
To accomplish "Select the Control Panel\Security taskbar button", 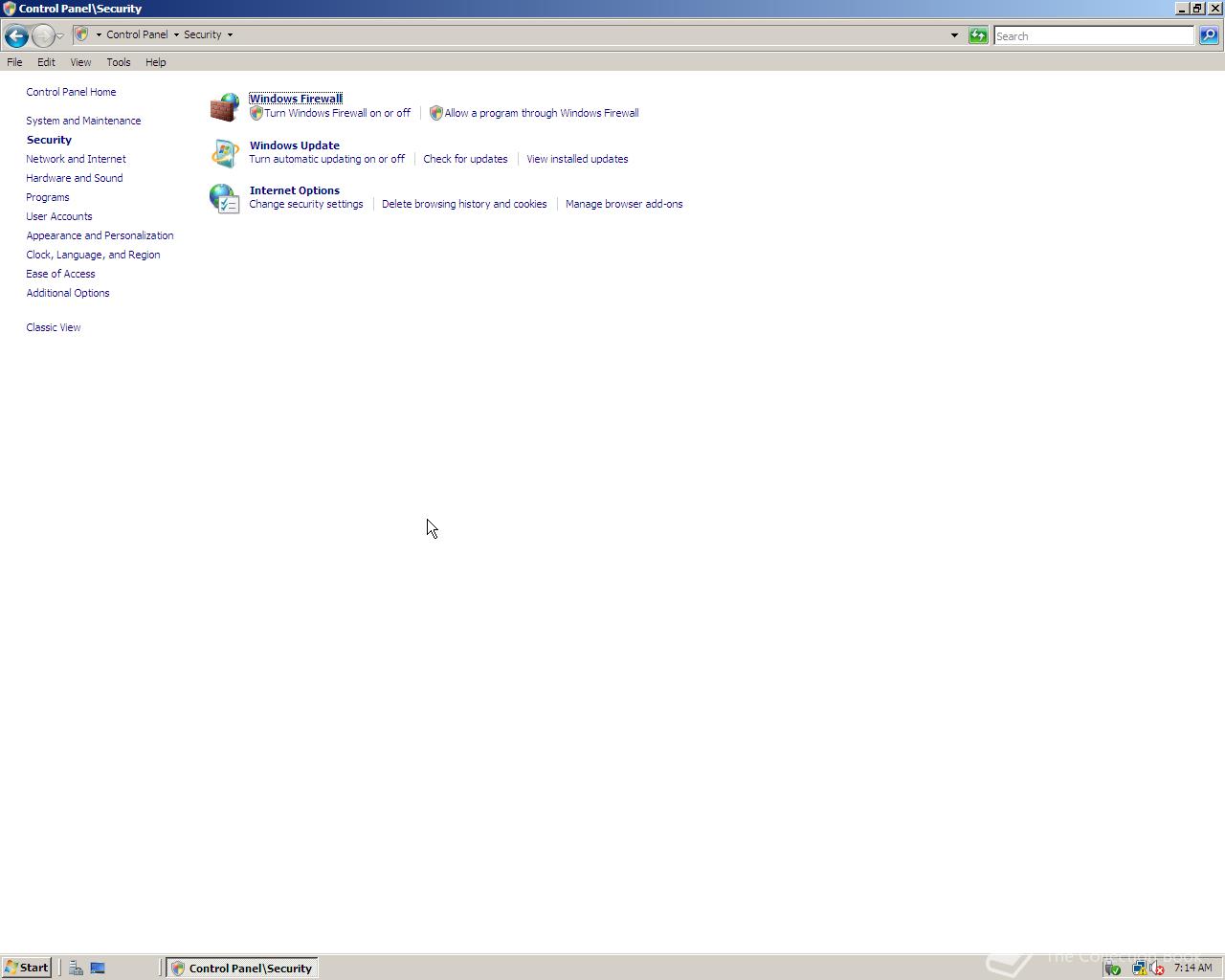I will pos(242,968).
